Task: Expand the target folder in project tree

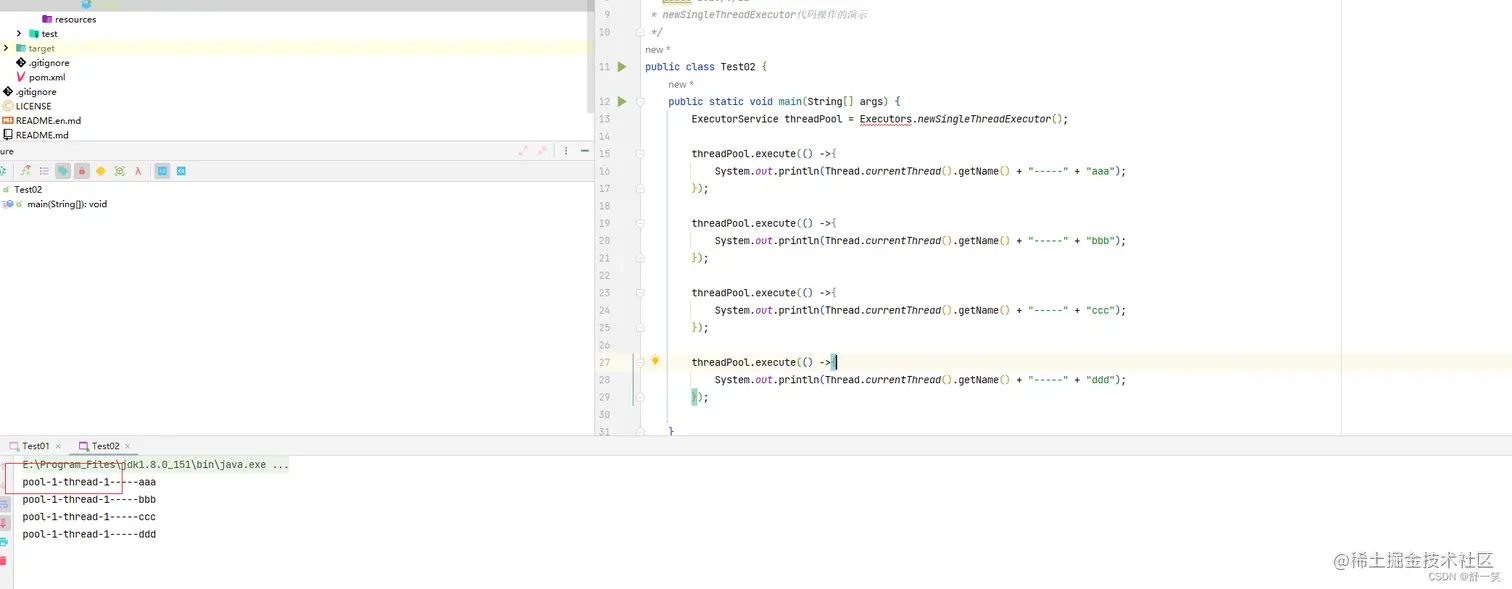Action: pyautogui.click(x=6, y=48)
